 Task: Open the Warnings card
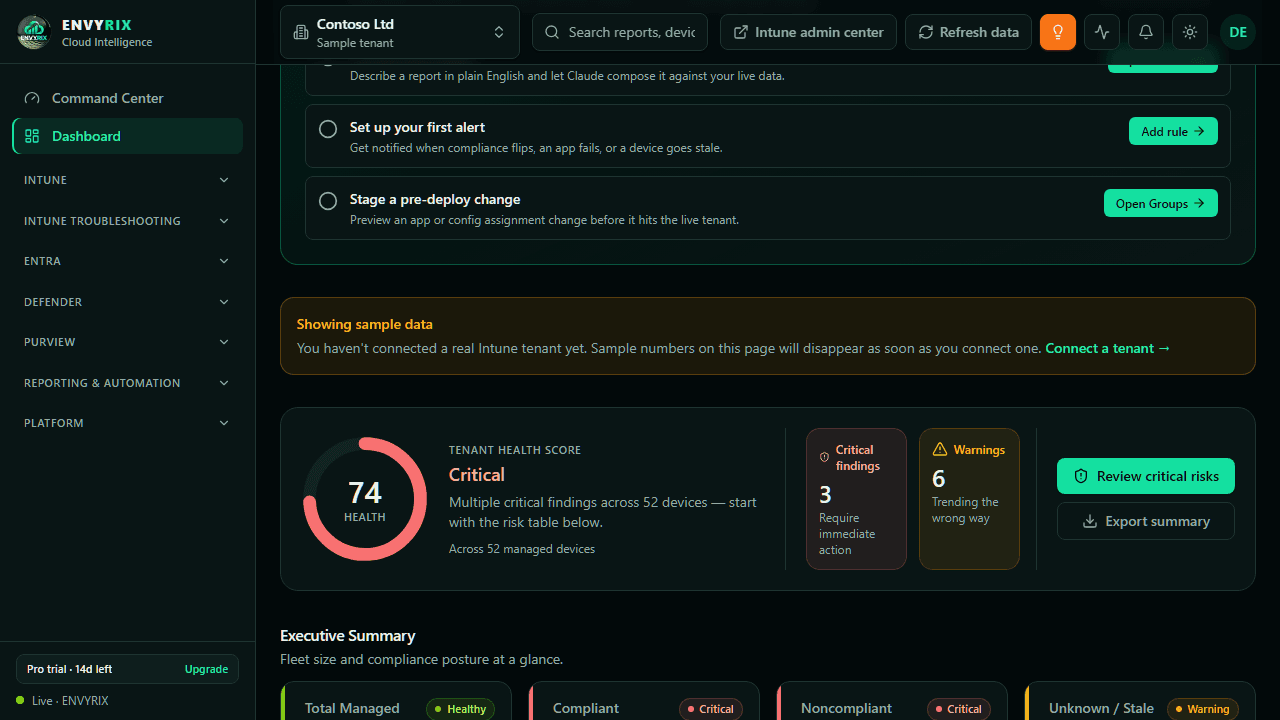969,499
